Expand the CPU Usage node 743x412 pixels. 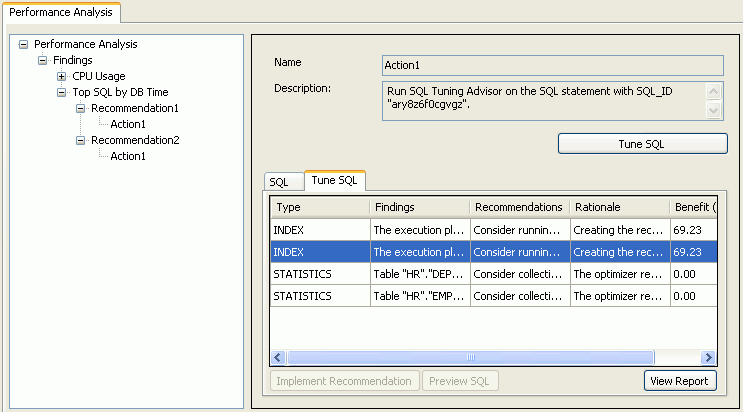point(62,76)
